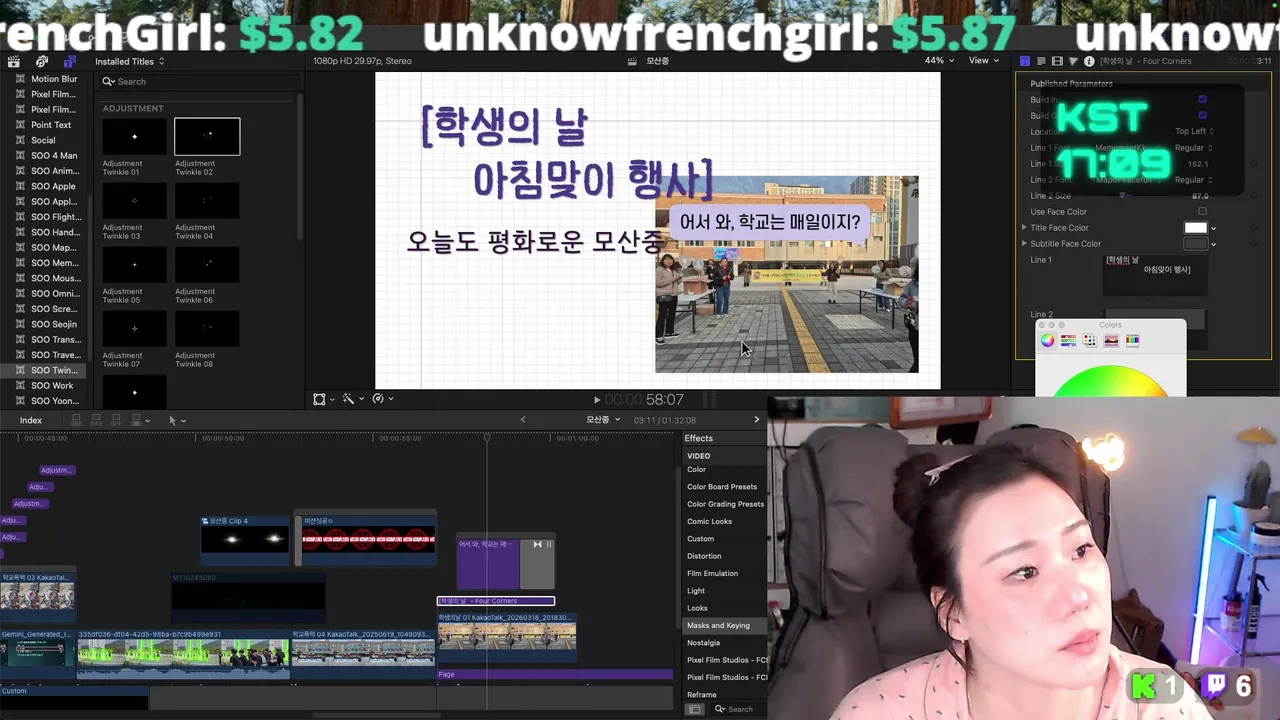Select the color wheel tab in Colors window
Screen dimensions: 1280x720
[x=1047, y=340]
